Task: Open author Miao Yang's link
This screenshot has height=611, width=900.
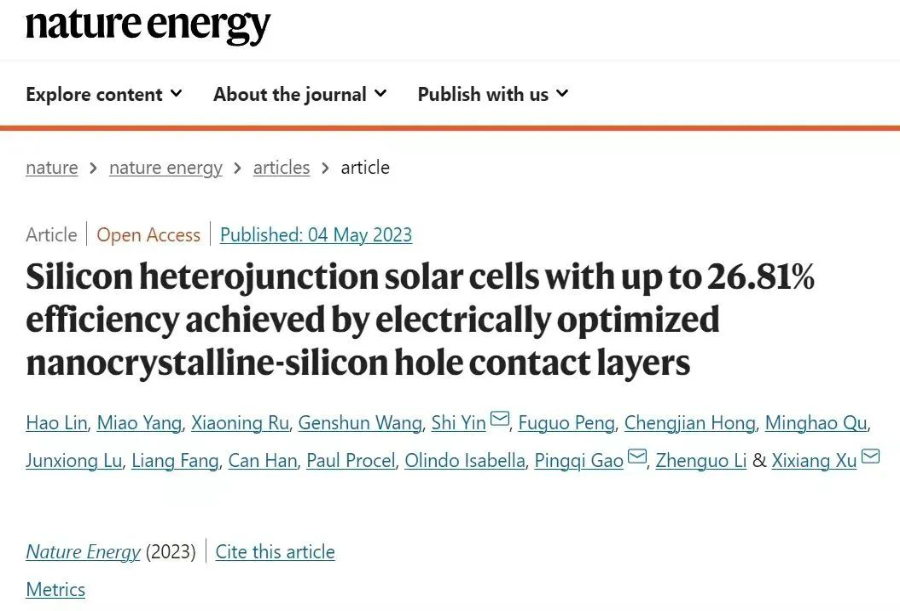Action: click(x=139, y=423)
